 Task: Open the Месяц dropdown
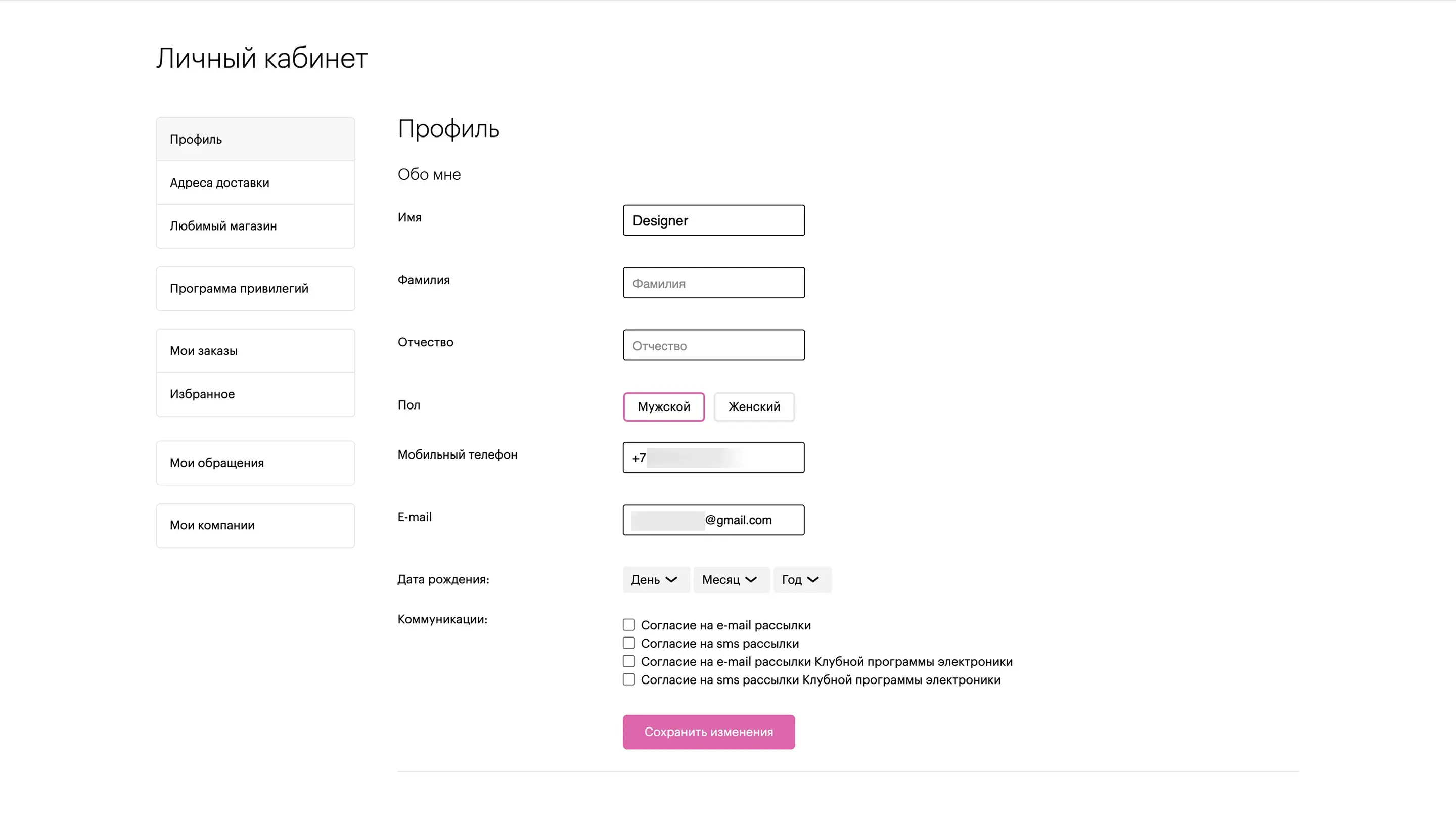click(x=730, y=579)
